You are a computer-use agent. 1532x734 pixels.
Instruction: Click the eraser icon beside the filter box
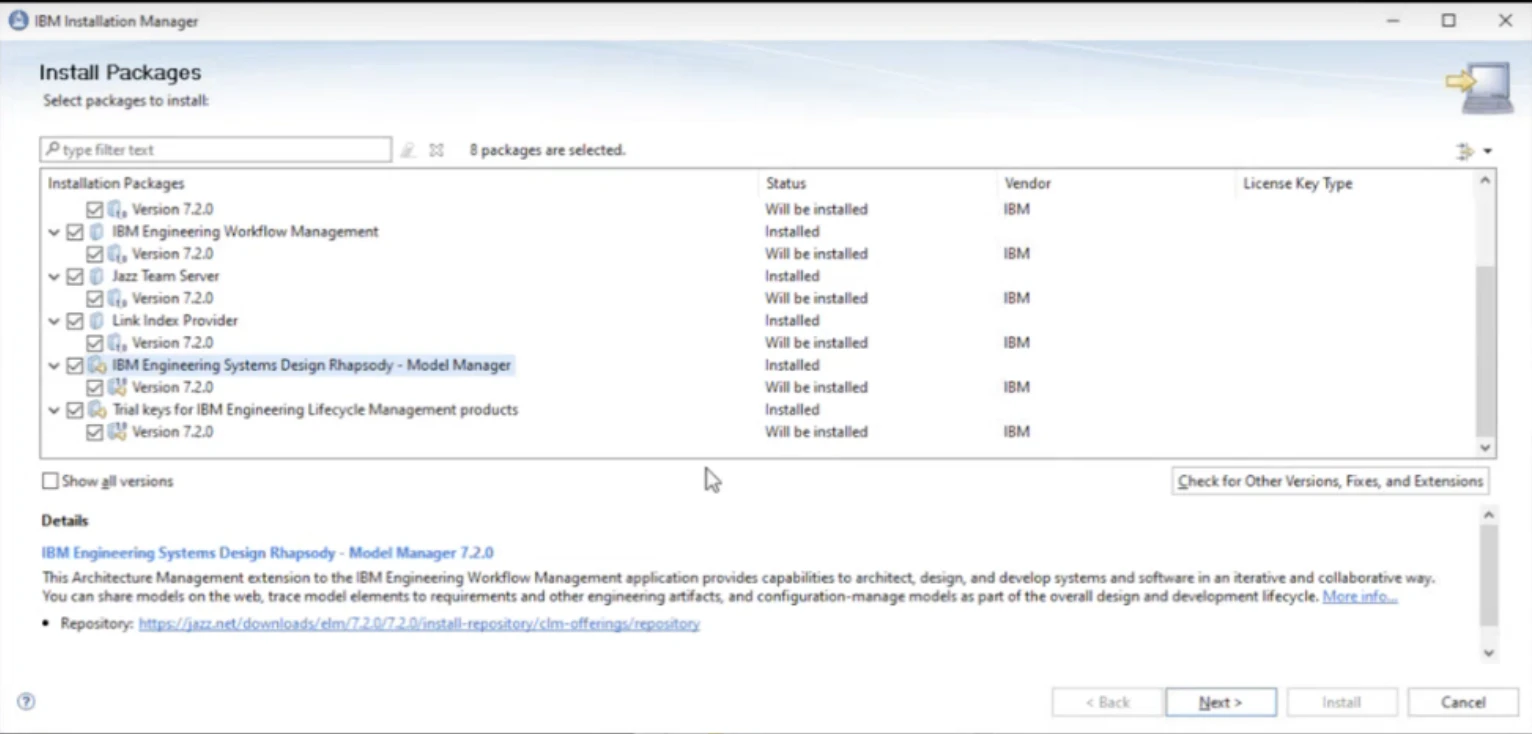tap(408, 150)
